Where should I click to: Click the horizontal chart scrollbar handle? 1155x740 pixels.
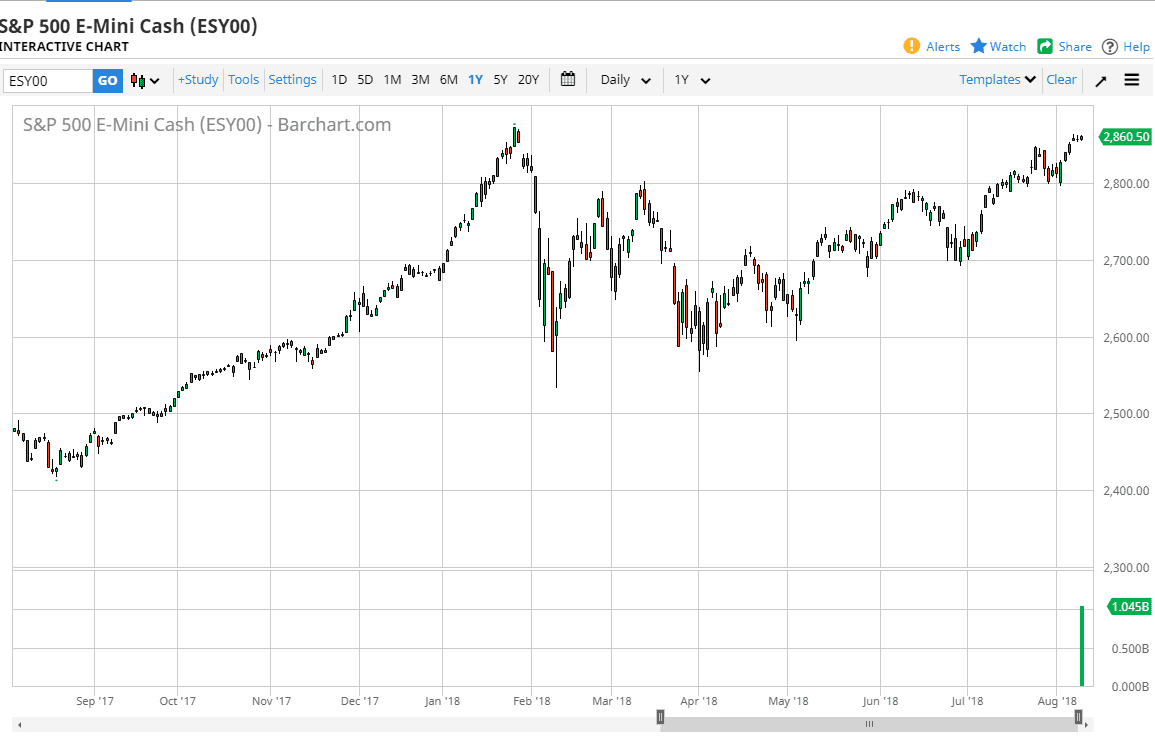[869, 724]
